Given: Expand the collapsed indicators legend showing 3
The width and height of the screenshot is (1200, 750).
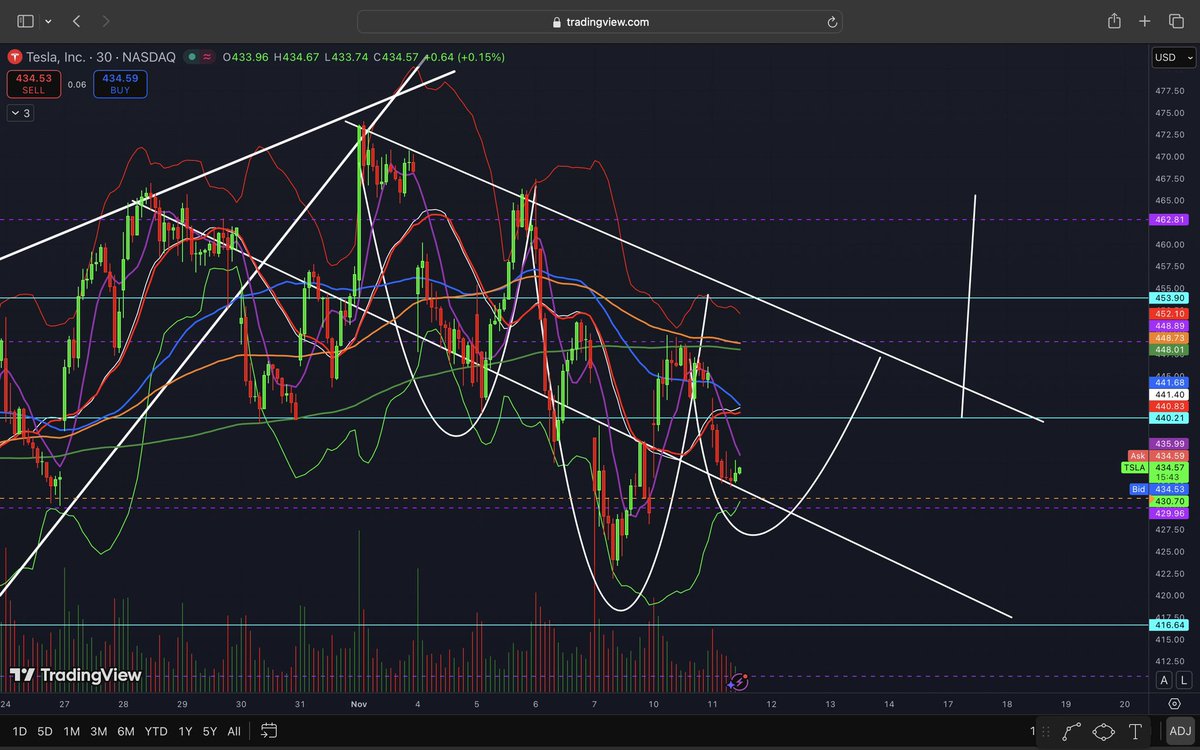Looking at the screenshot, I should [20, 113].
